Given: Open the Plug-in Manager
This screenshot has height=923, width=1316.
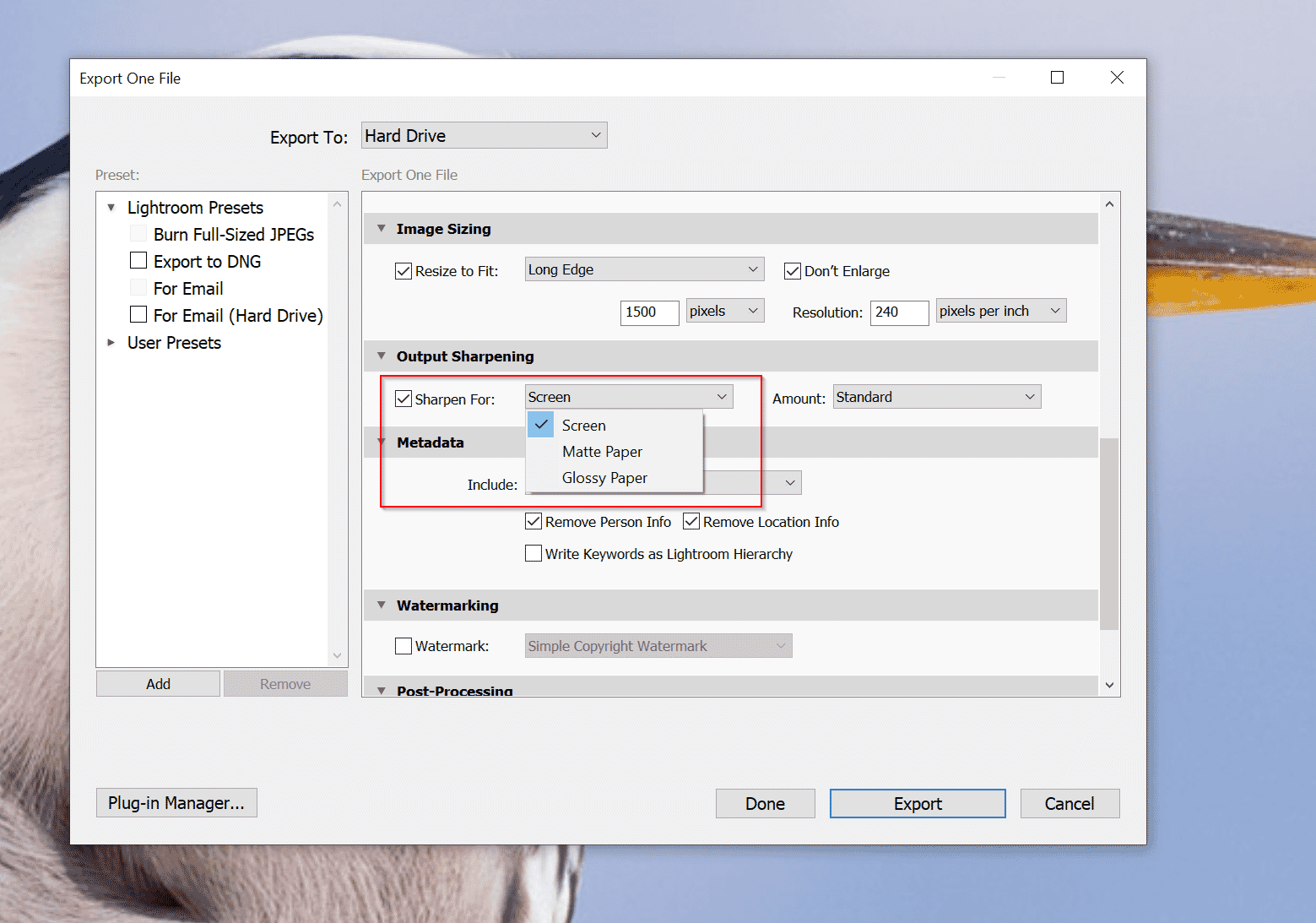Looking at the screenshot, I should [x=176, y=802].
